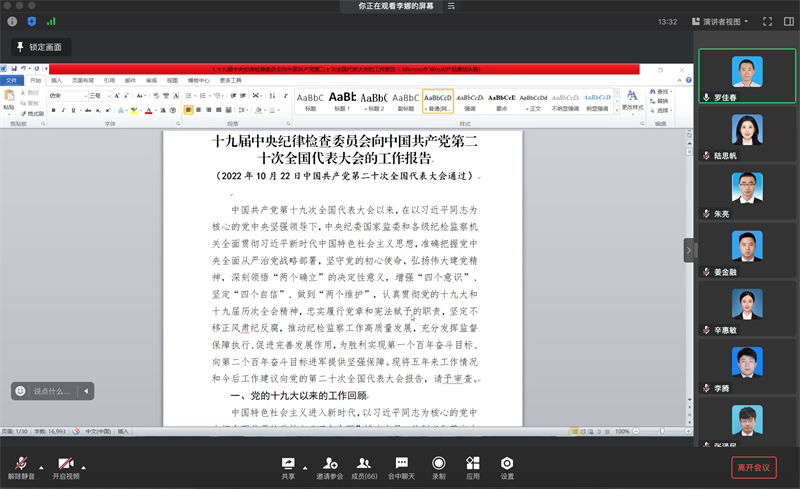
Task: Select participant 罗佳春's video tile
Action: coord(747,76)
